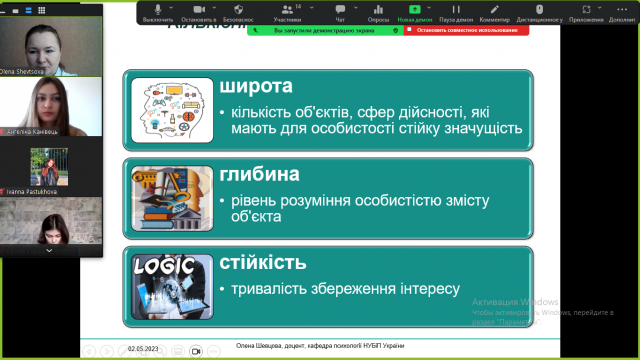Switch video panel to grid view
The image size is (640, 360).
pyautogui.click(x=42, y=11)
